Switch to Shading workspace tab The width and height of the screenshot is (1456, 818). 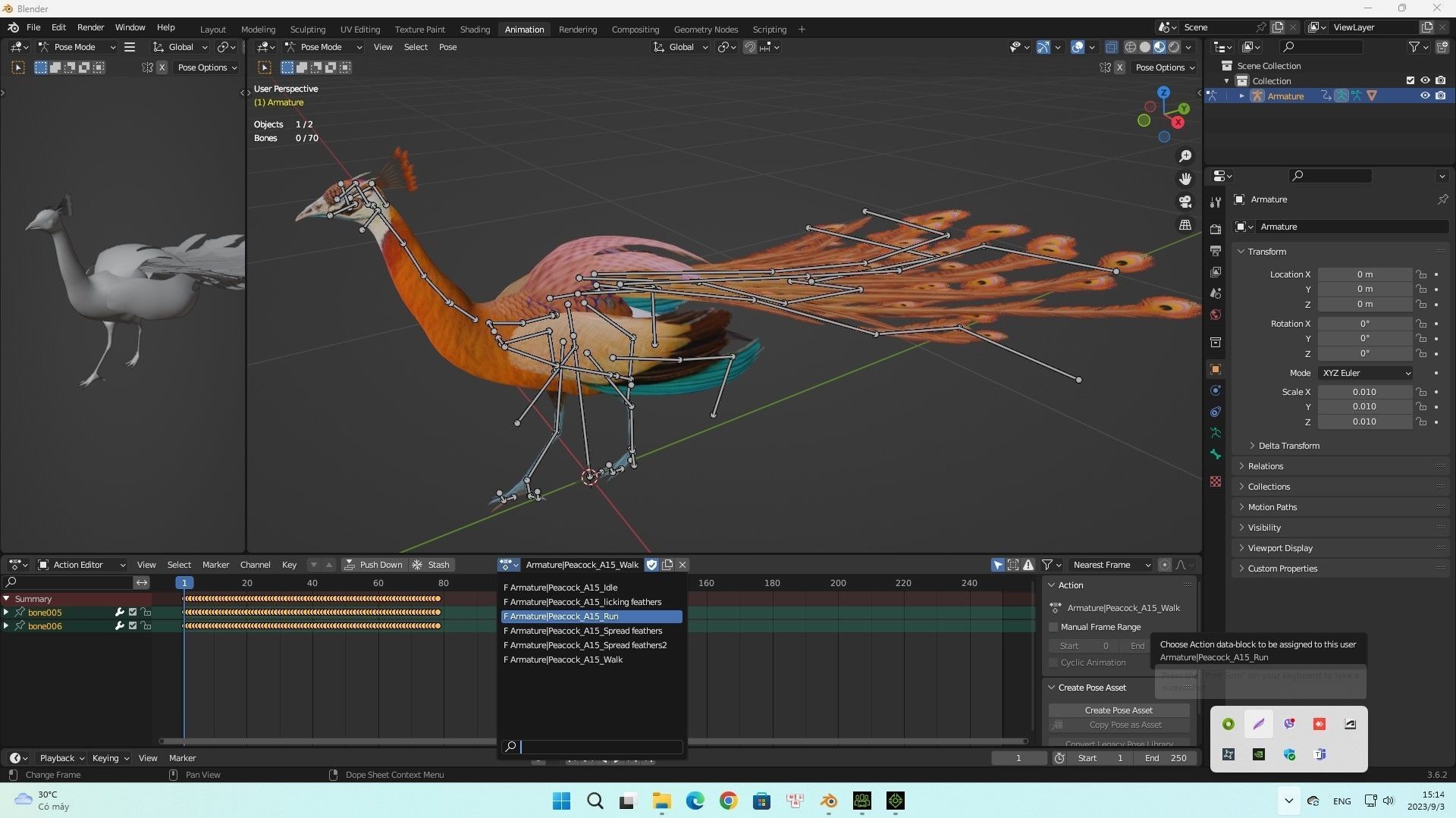(x=475, y=30)
